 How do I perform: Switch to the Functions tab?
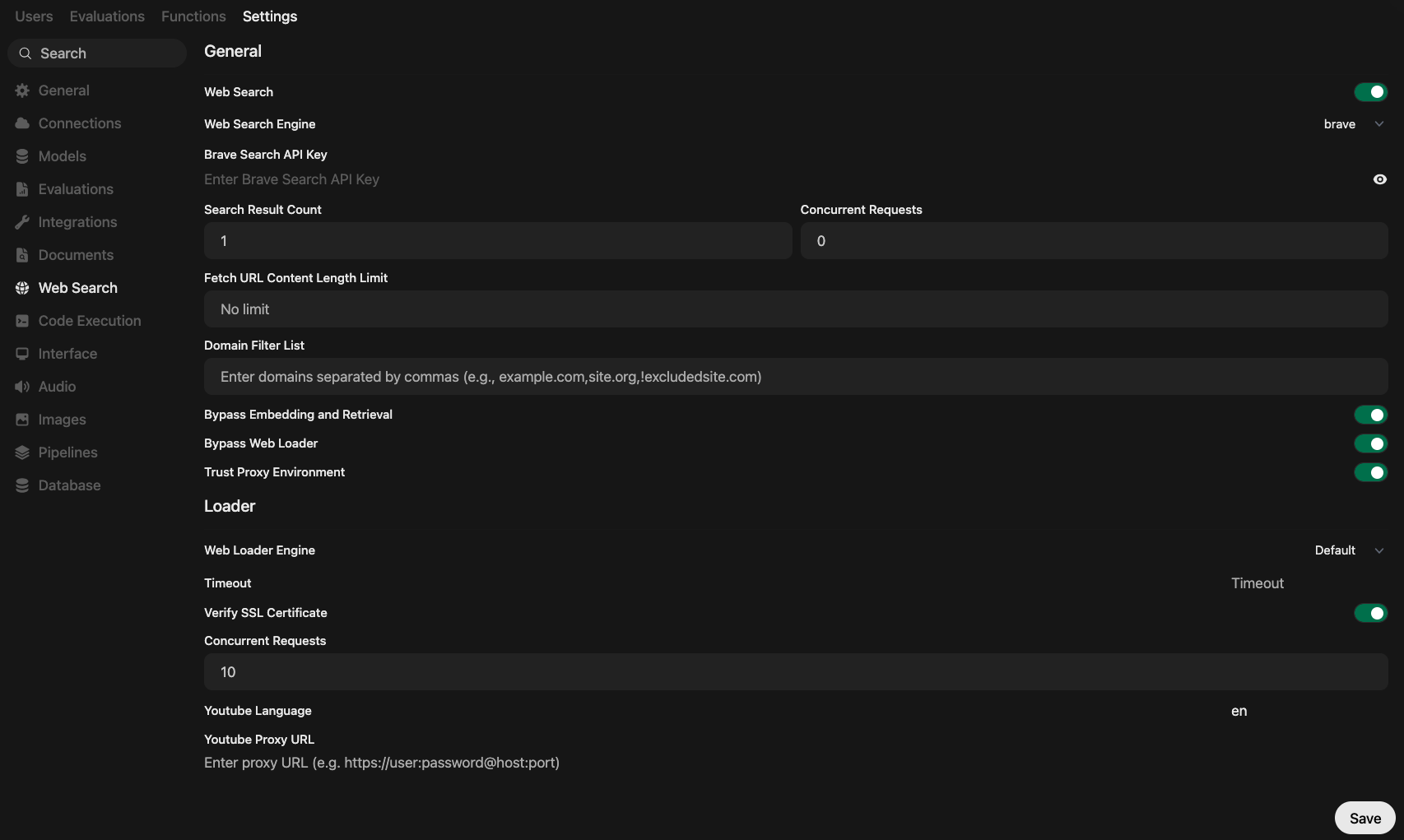(193, 16)
